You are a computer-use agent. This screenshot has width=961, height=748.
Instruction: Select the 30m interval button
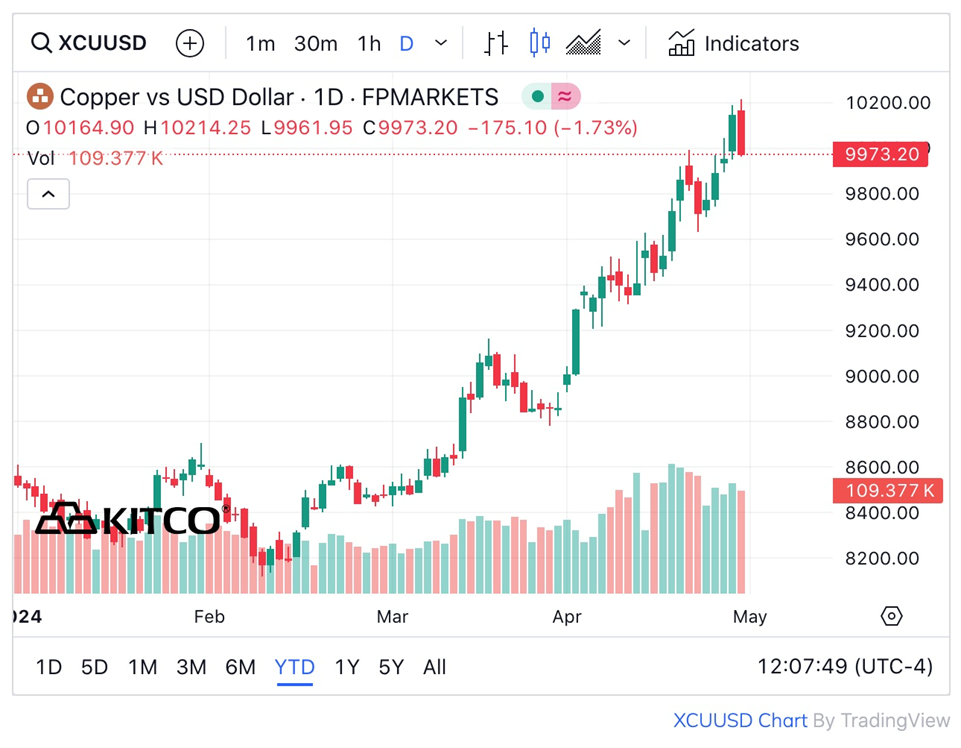coord(315,43)
